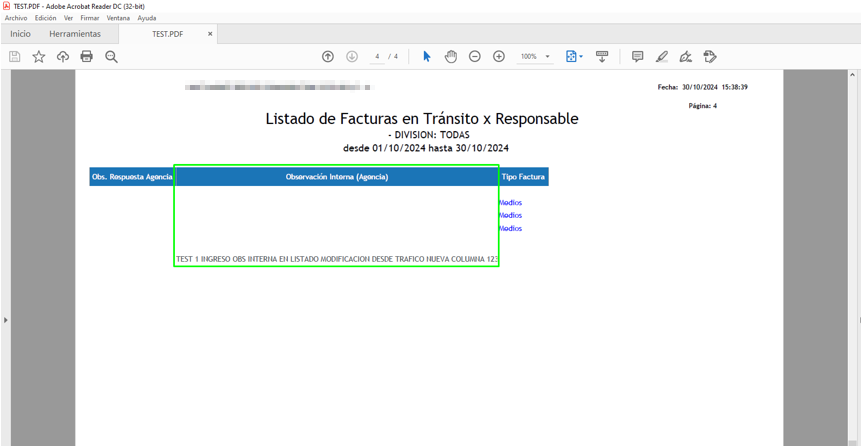Open the Ventana menu
The image size is (864, 446).
(118, 18)
